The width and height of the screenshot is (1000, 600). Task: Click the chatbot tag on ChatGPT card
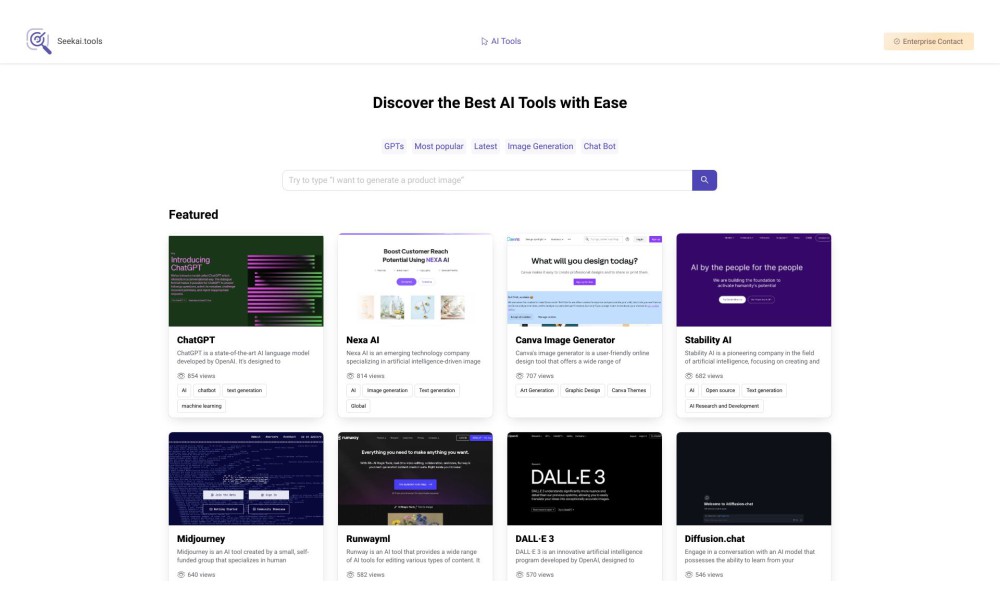pyautogui.click(x=207, y=390)
